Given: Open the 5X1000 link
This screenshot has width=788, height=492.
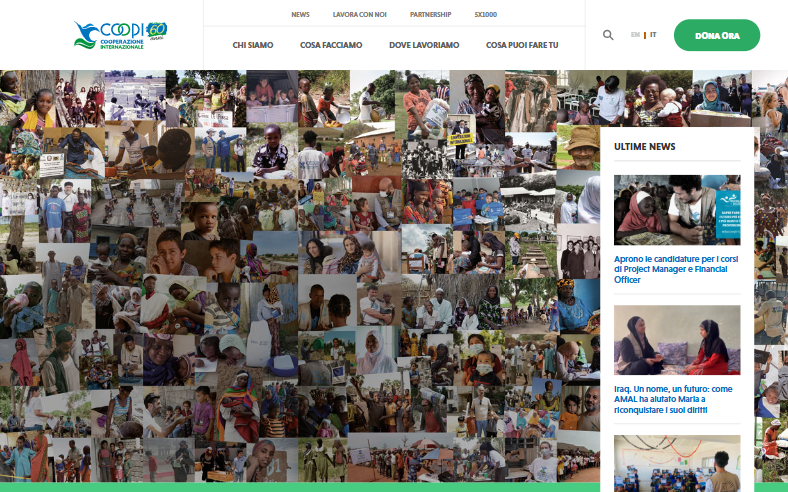Looking at the screenshot, I should click(485, 15).
